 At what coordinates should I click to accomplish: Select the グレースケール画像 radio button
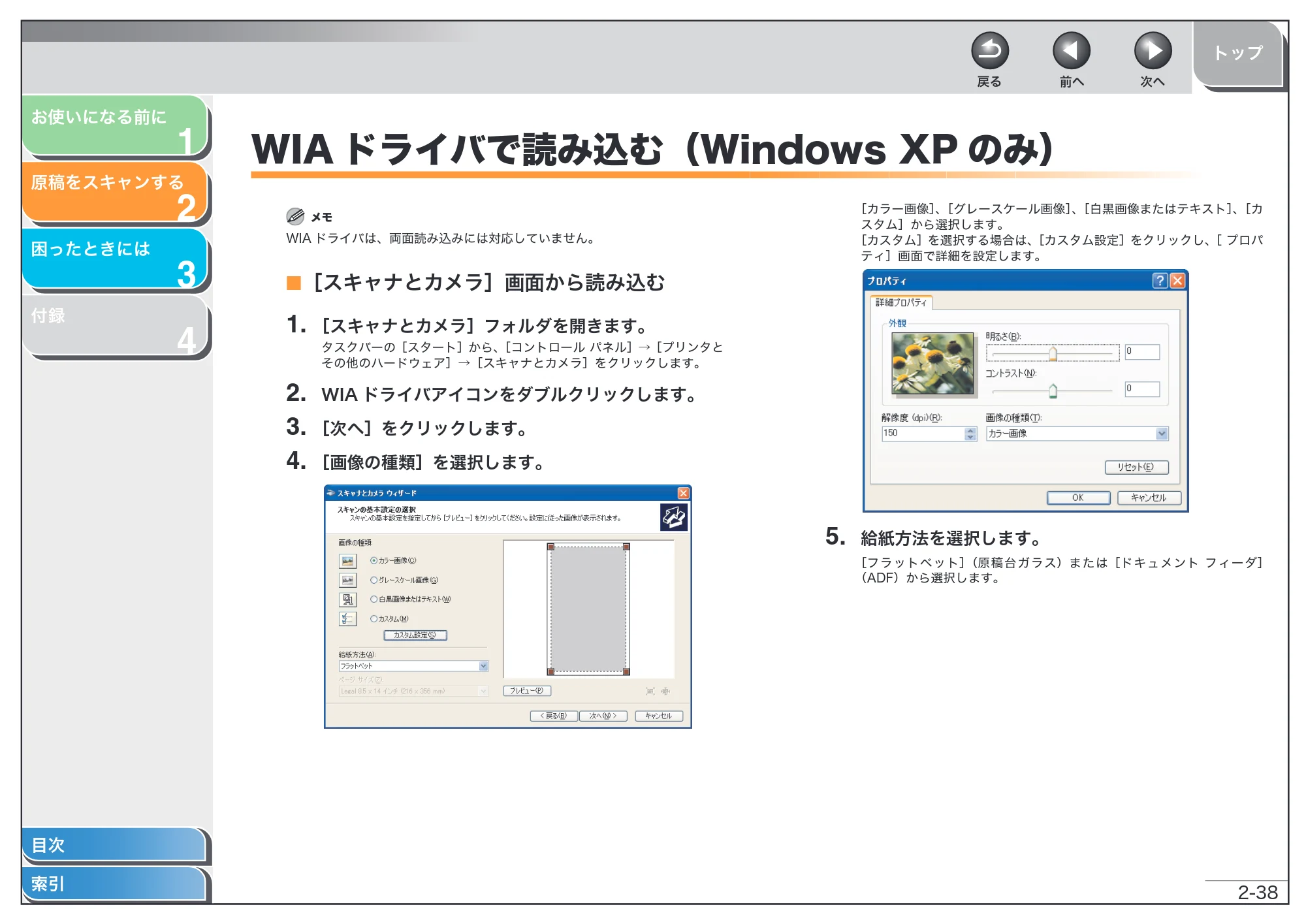tap(374, 580)
